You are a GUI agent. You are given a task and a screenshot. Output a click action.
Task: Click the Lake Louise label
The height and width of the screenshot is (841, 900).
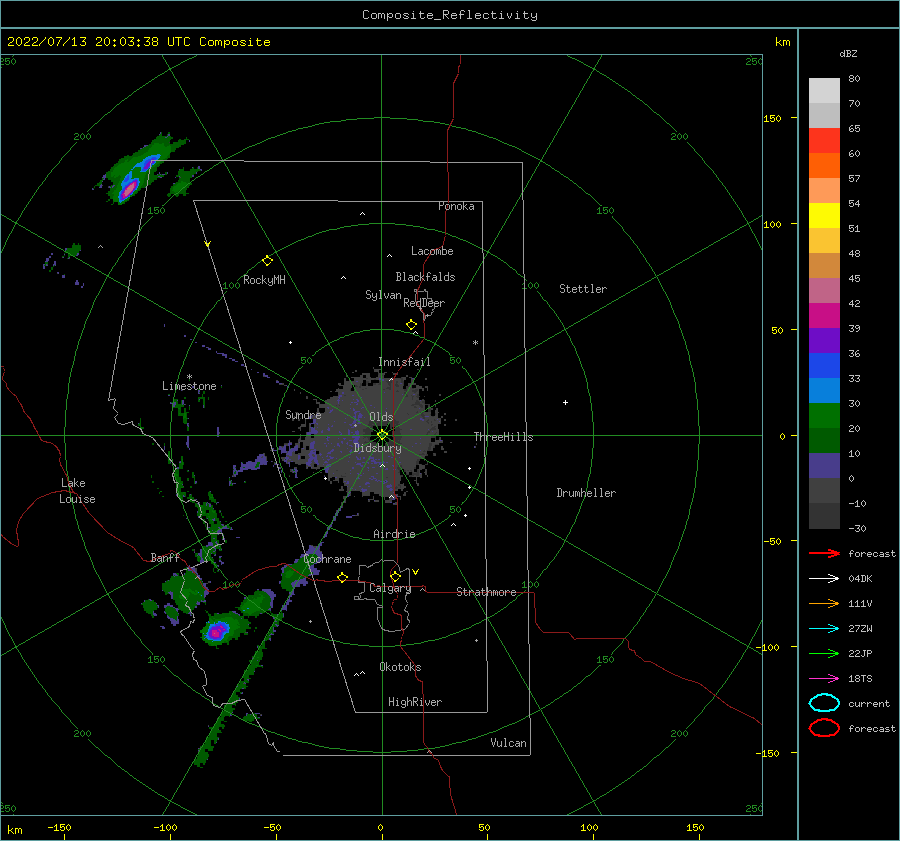tap(77, 491)
